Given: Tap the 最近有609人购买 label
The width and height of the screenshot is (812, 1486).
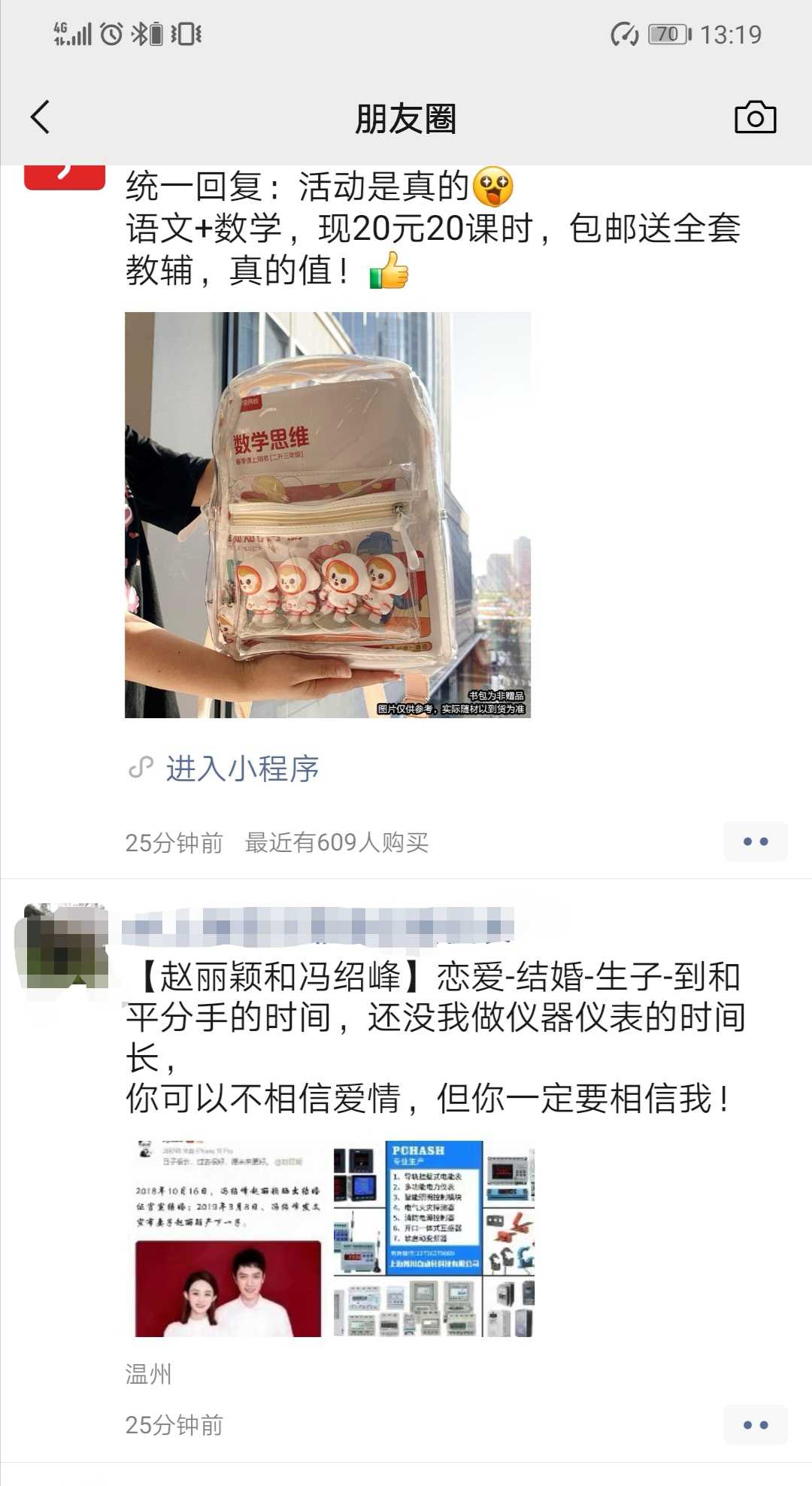Looking at the screenshot, I should (x=337, y=842).
